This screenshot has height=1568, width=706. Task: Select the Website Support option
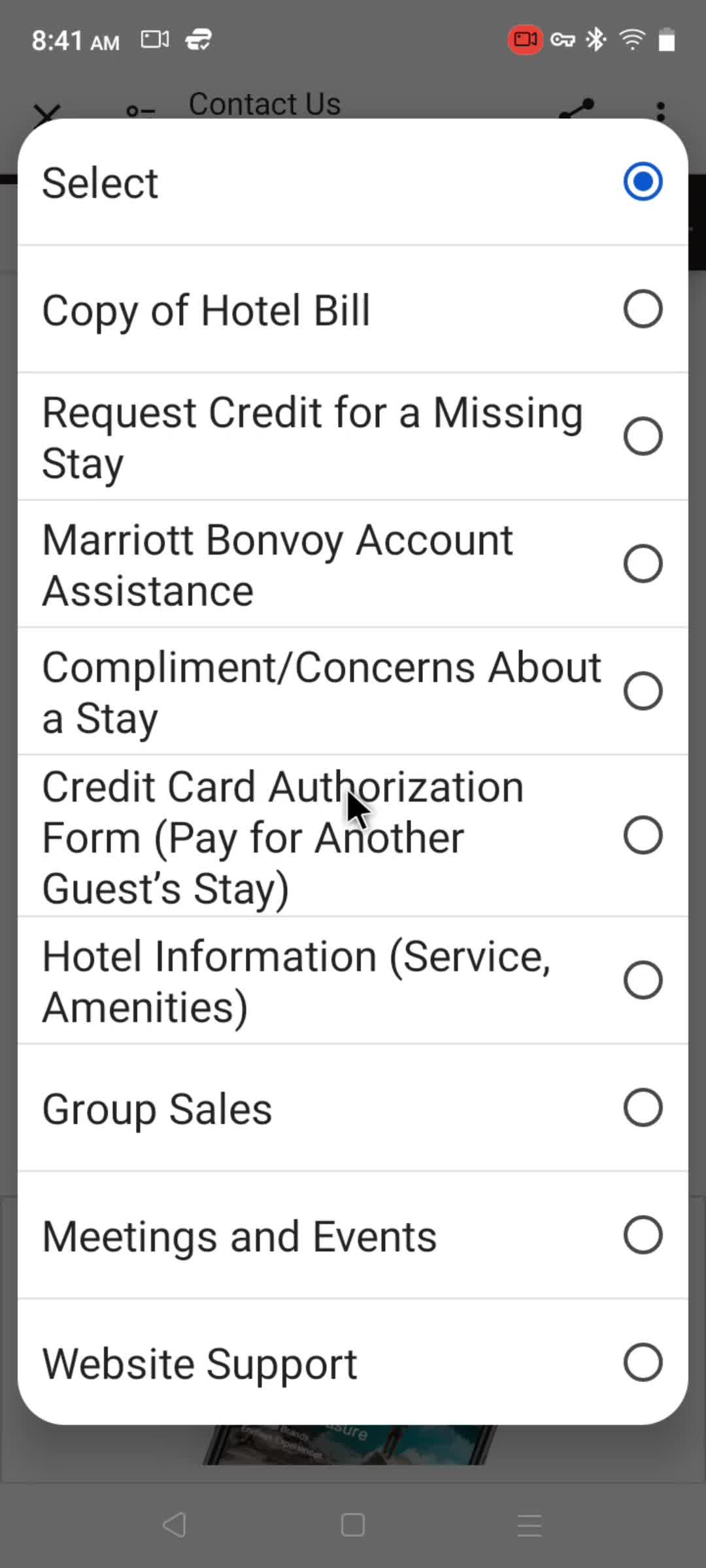click(x=353, y=1363)
